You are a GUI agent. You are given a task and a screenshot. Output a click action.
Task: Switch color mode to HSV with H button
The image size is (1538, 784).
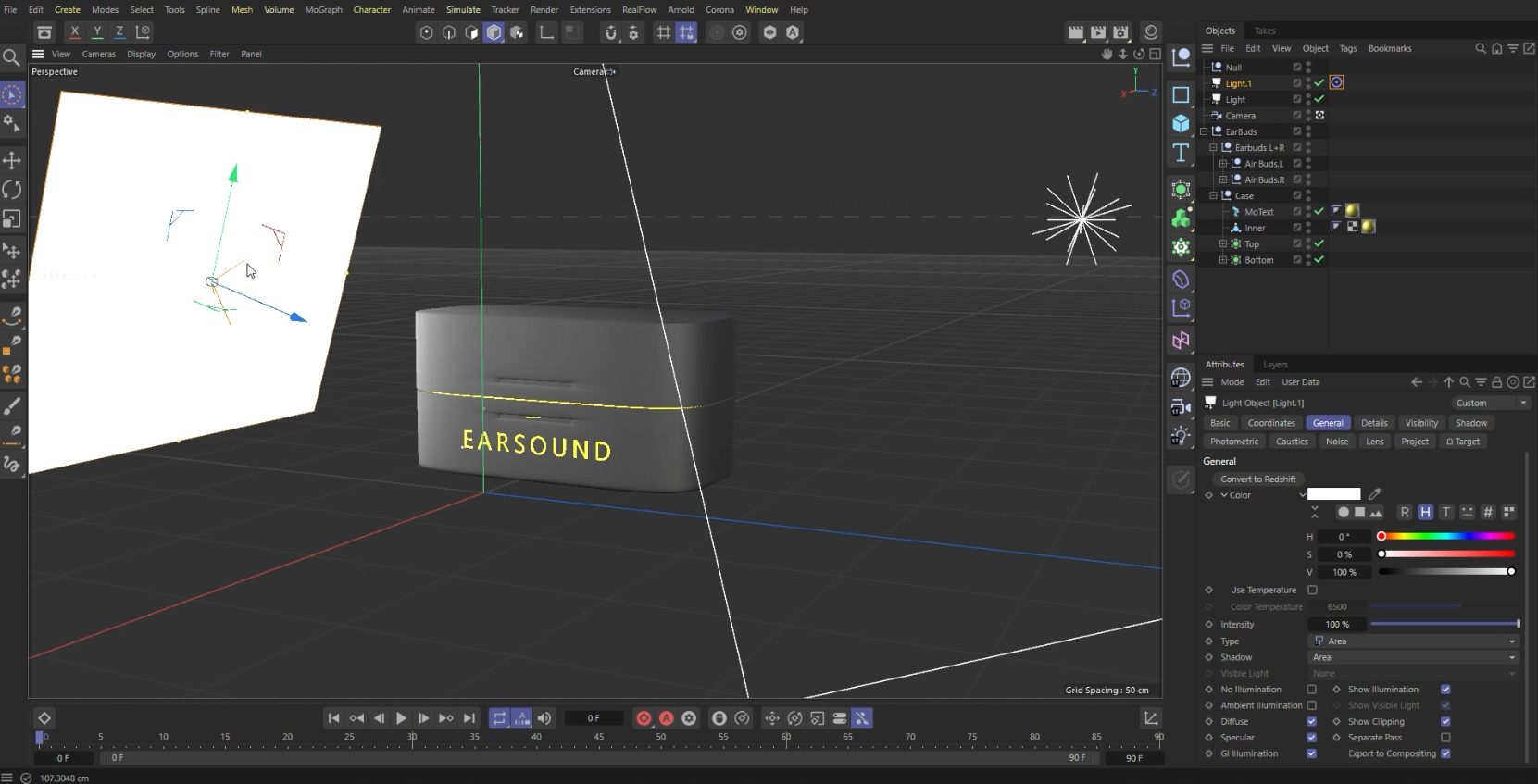[1425, 512]
